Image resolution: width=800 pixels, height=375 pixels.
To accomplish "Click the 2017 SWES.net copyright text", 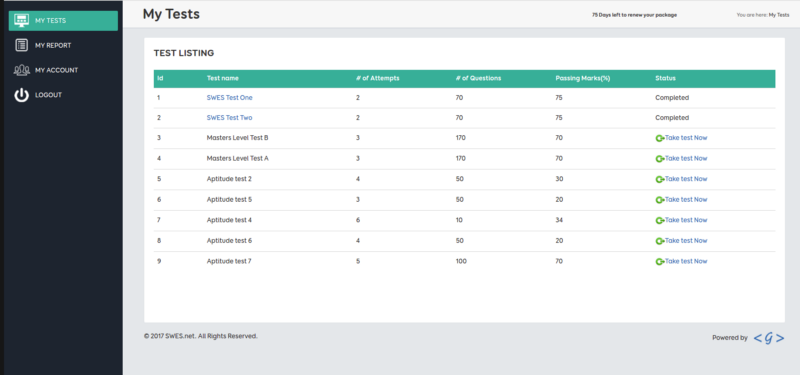I will pos(201,336).
